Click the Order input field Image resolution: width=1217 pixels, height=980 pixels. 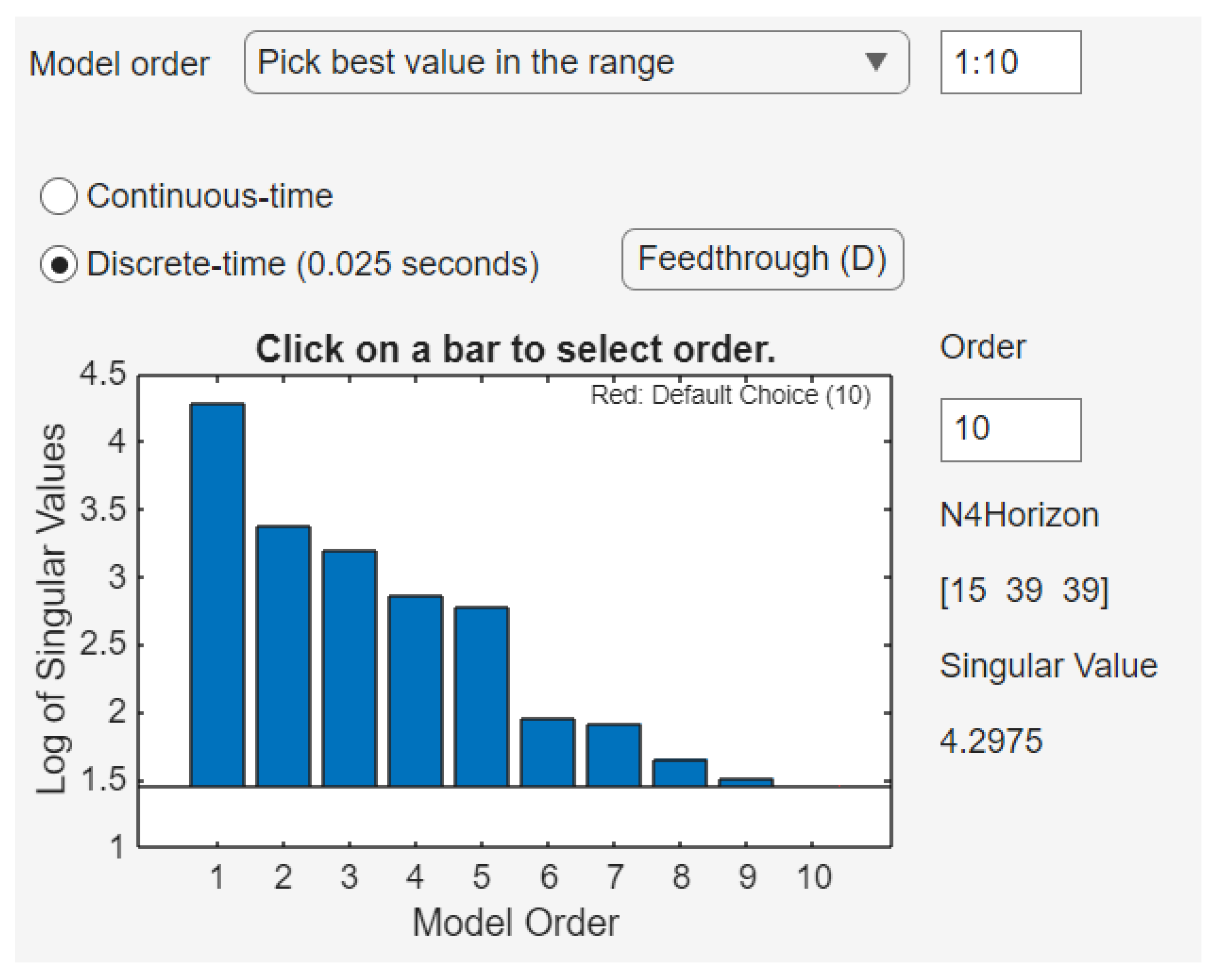tap(1010, 430)
